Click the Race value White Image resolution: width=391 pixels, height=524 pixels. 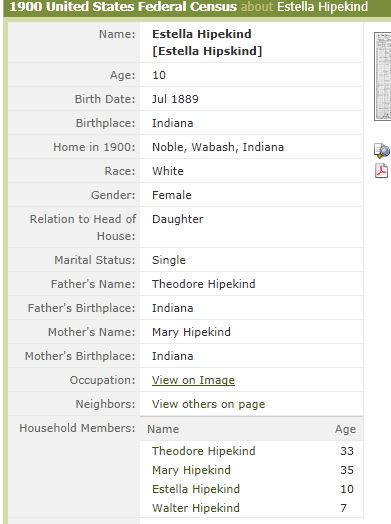tap(168, 171)
